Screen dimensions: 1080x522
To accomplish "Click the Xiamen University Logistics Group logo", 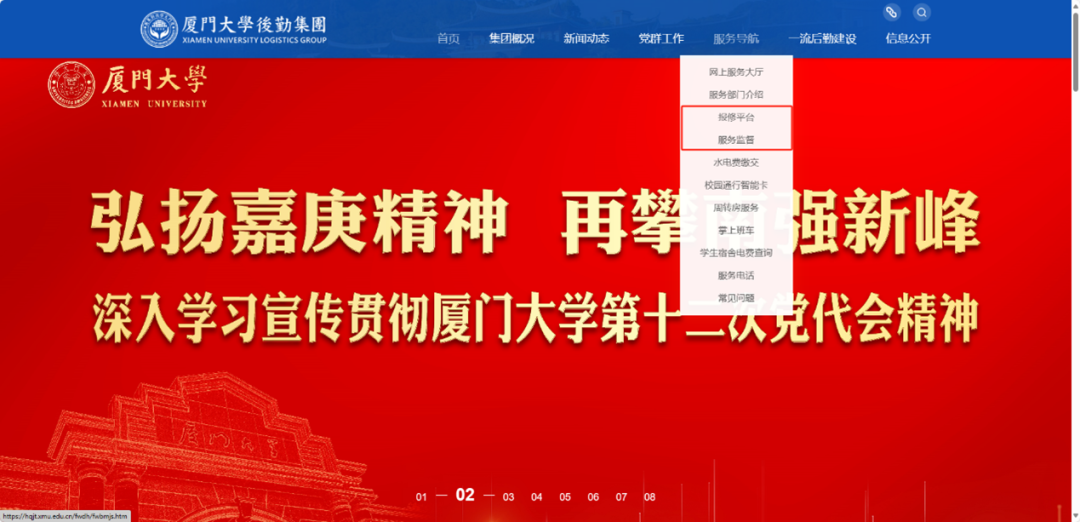I will click(234, 29).
